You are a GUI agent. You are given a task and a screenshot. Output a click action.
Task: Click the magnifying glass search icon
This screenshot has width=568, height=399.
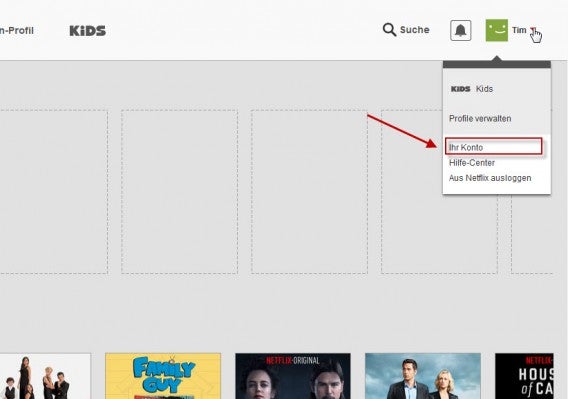click(389, 30)
